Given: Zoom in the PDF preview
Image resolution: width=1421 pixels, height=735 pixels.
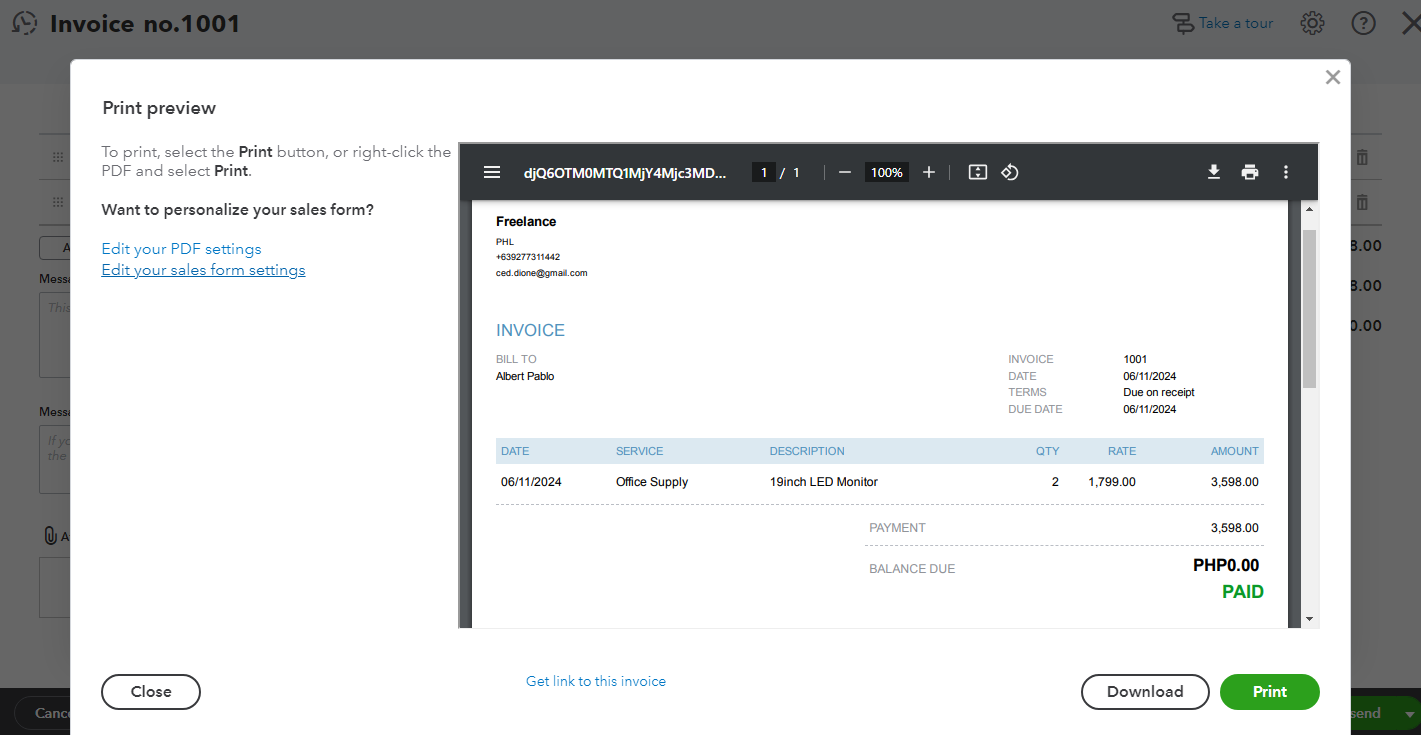Looking at the screenshot, I should click(x=928, y=172).
